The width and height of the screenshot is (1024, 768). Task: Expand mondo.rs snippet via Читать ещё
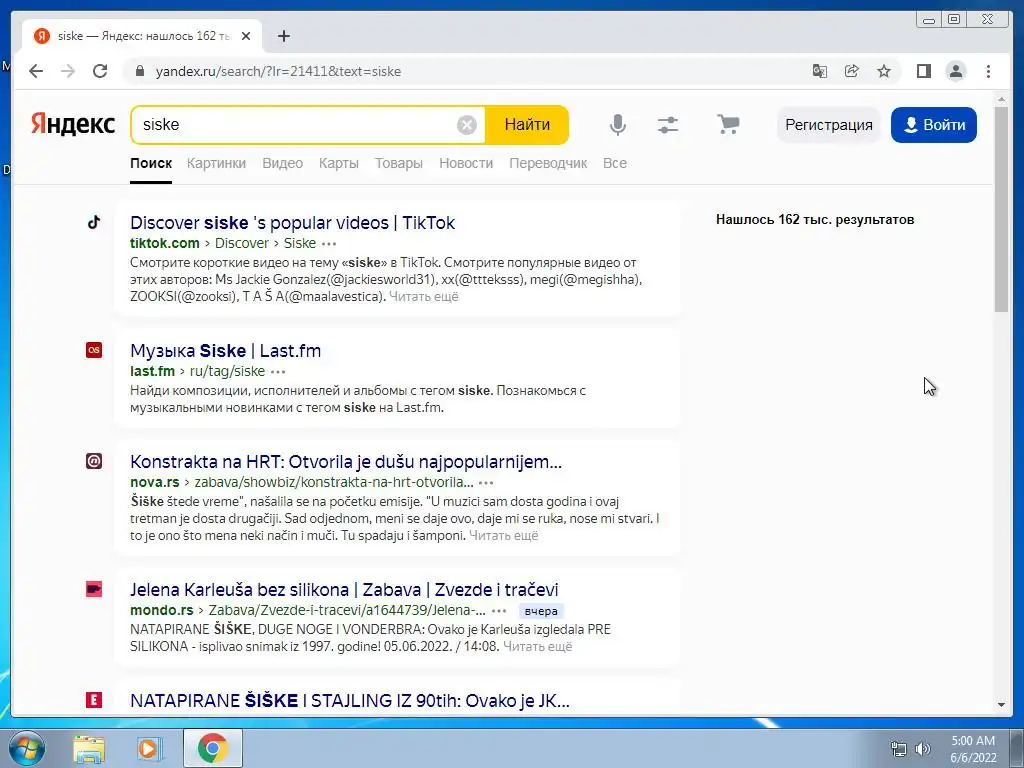click(537, 647)
